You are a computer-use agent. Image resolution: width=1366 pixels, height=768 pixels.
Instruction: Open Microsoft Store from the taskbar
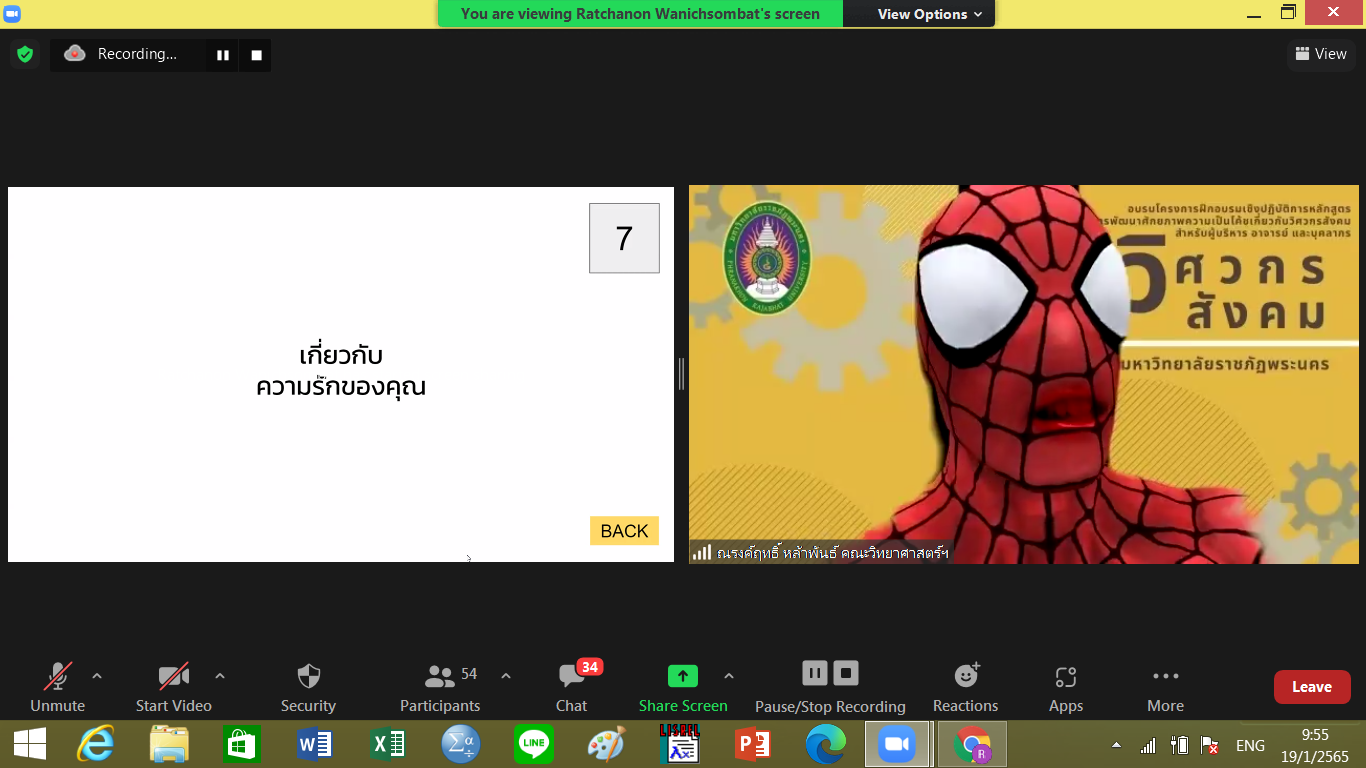coord(242,745)
